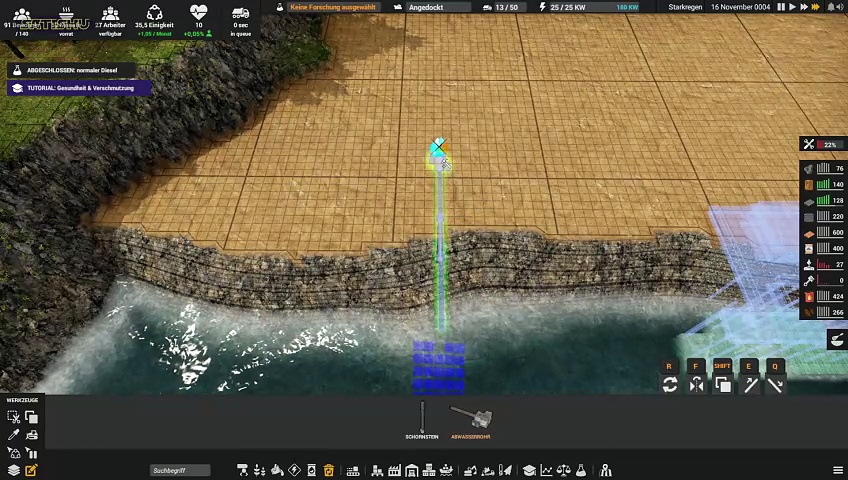Expand the maintenance 22% panel
This screenshot has width=848, height=480.
click(x=821, y=145)
